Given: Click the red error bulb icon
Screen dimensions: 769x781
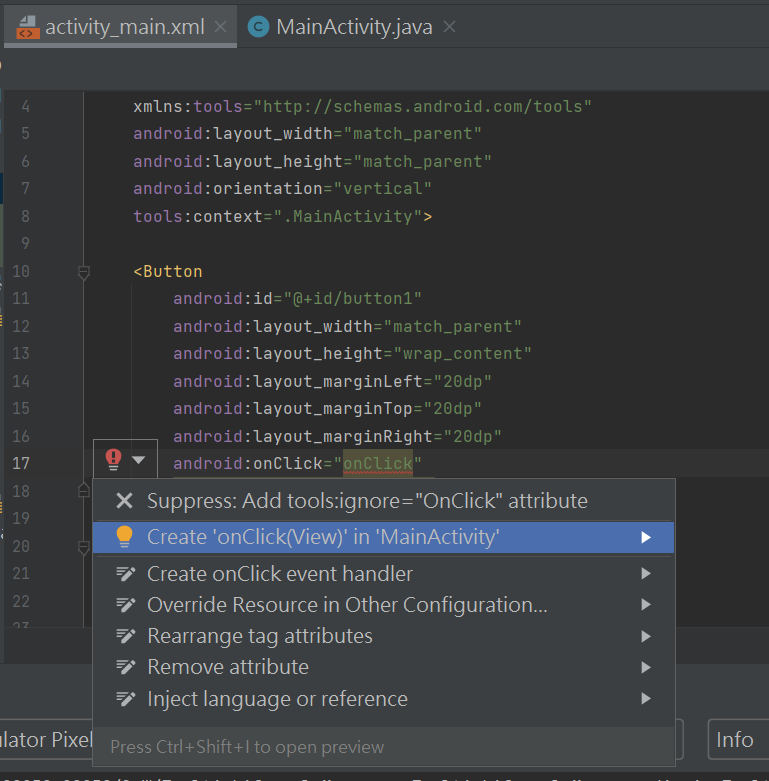Looking at the screenshot, I should pos(114,460).
